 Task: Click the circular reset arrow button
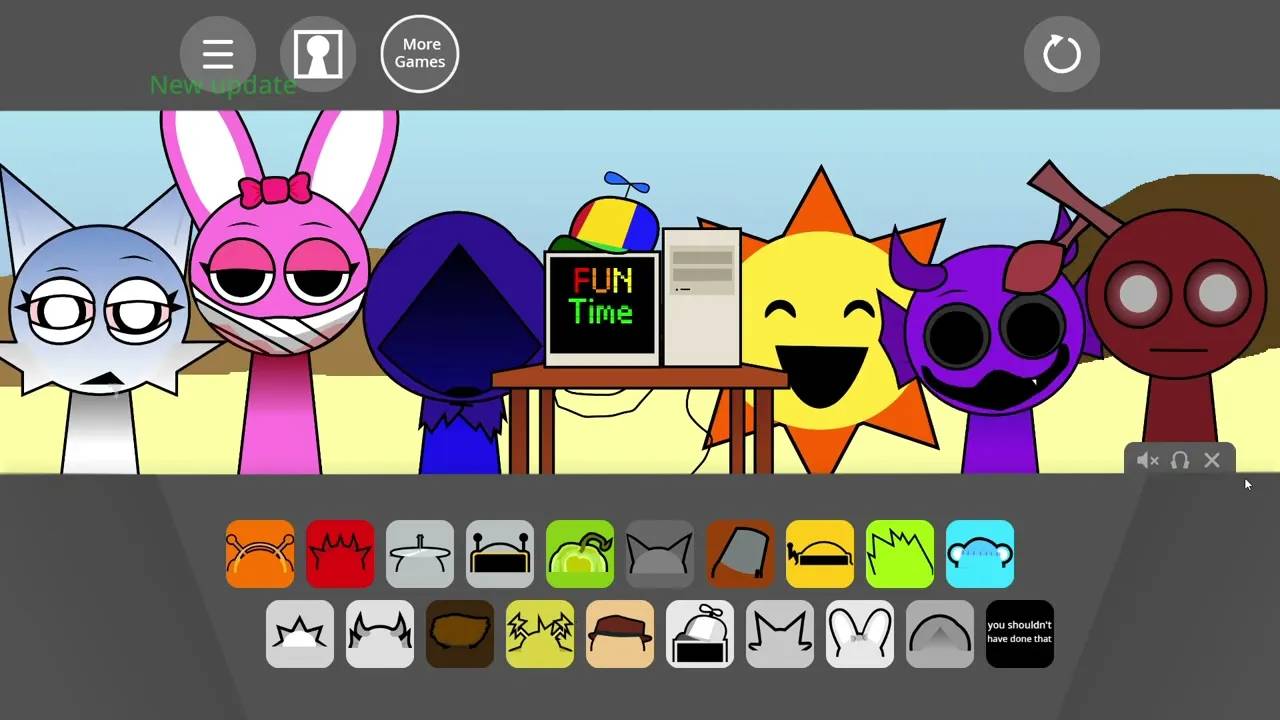pos(1062,54)
